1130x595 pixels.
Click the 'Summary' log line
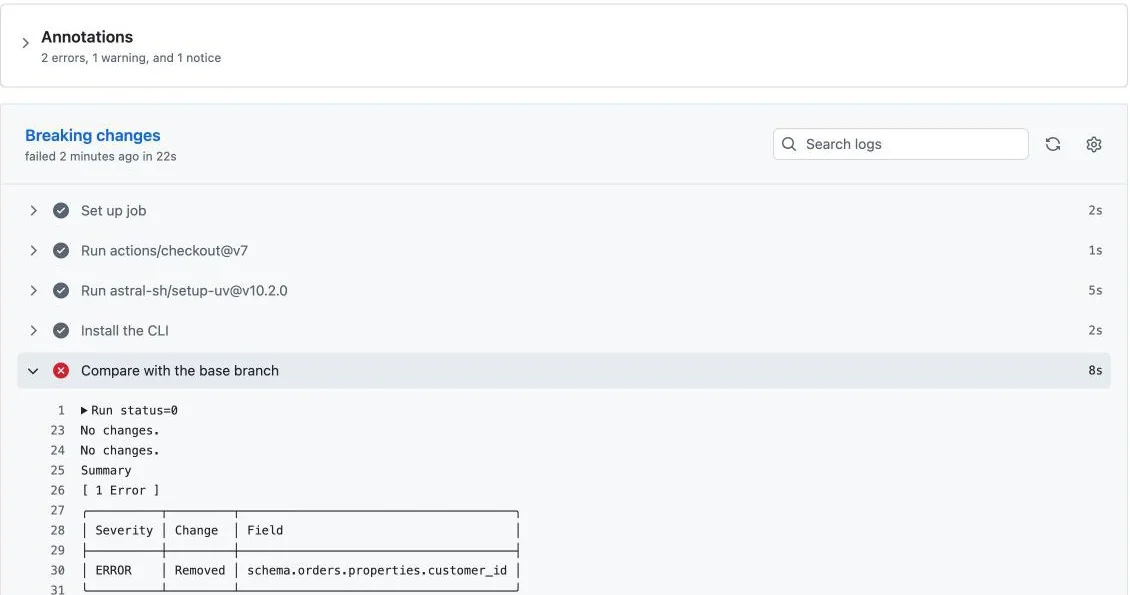point(106,470)
